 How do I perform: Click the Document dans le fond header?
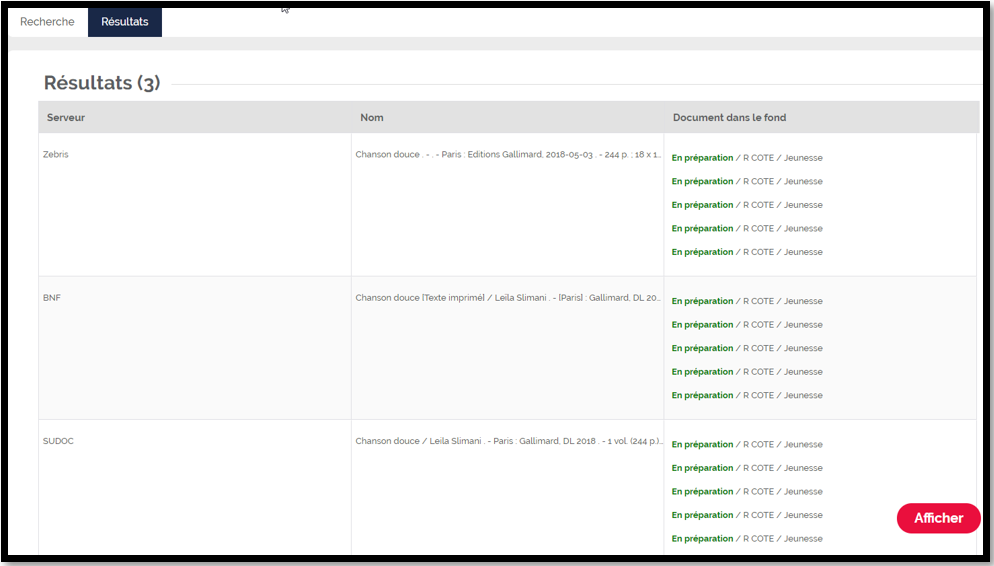coord(729,118)
